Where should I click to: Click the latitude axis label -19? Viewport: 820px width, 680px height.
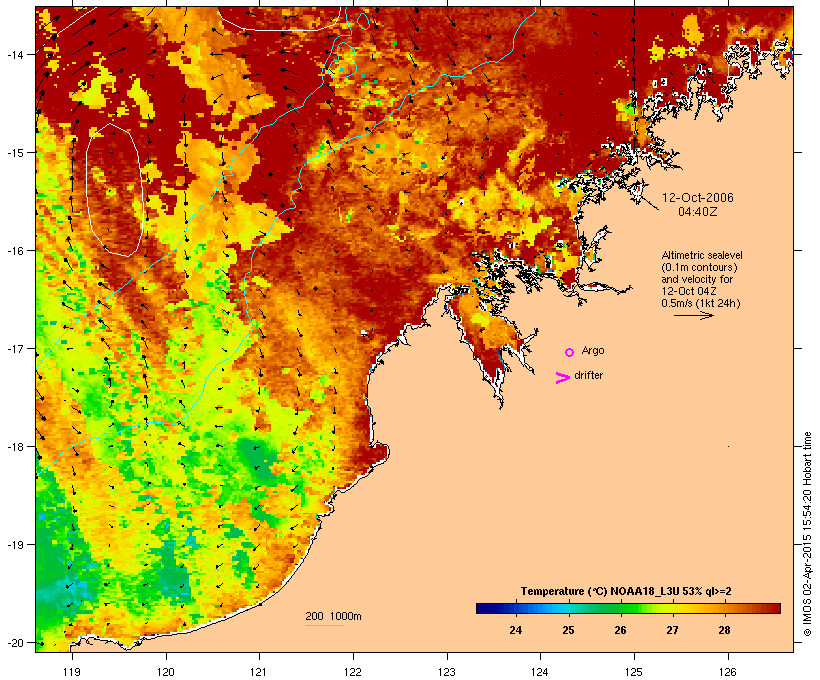14,545
